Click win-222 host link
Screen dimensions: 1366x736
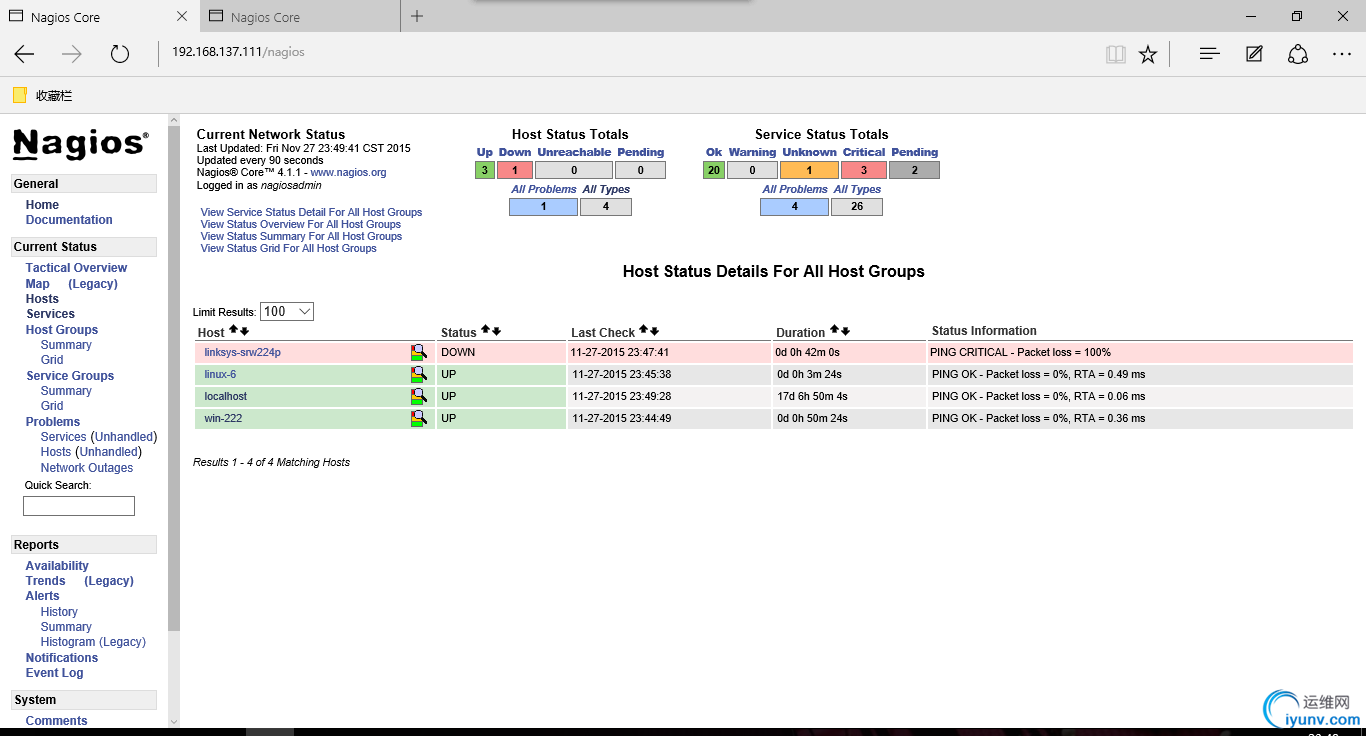tap(223, 418)
